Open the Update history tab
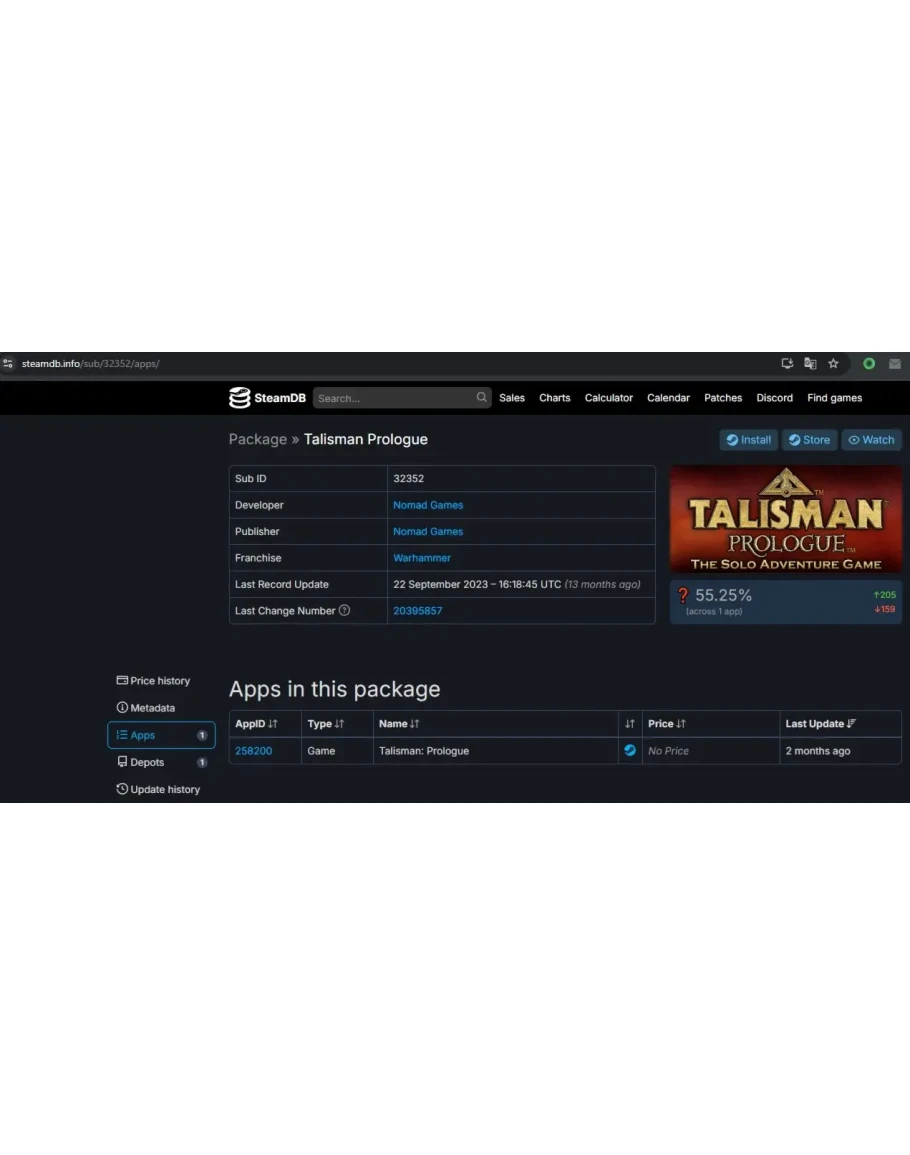910x1155 pixels. point(158,789)
